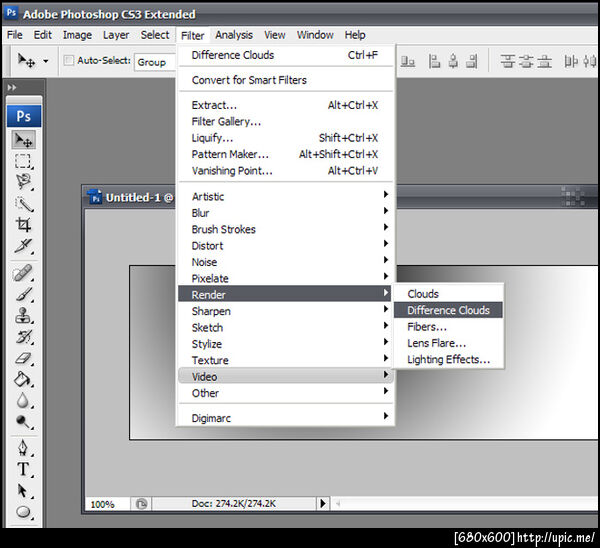The width and height of the screenshot is (600, 548).
Task: Click the align bottom edges icon
Action: click(408, 61)
